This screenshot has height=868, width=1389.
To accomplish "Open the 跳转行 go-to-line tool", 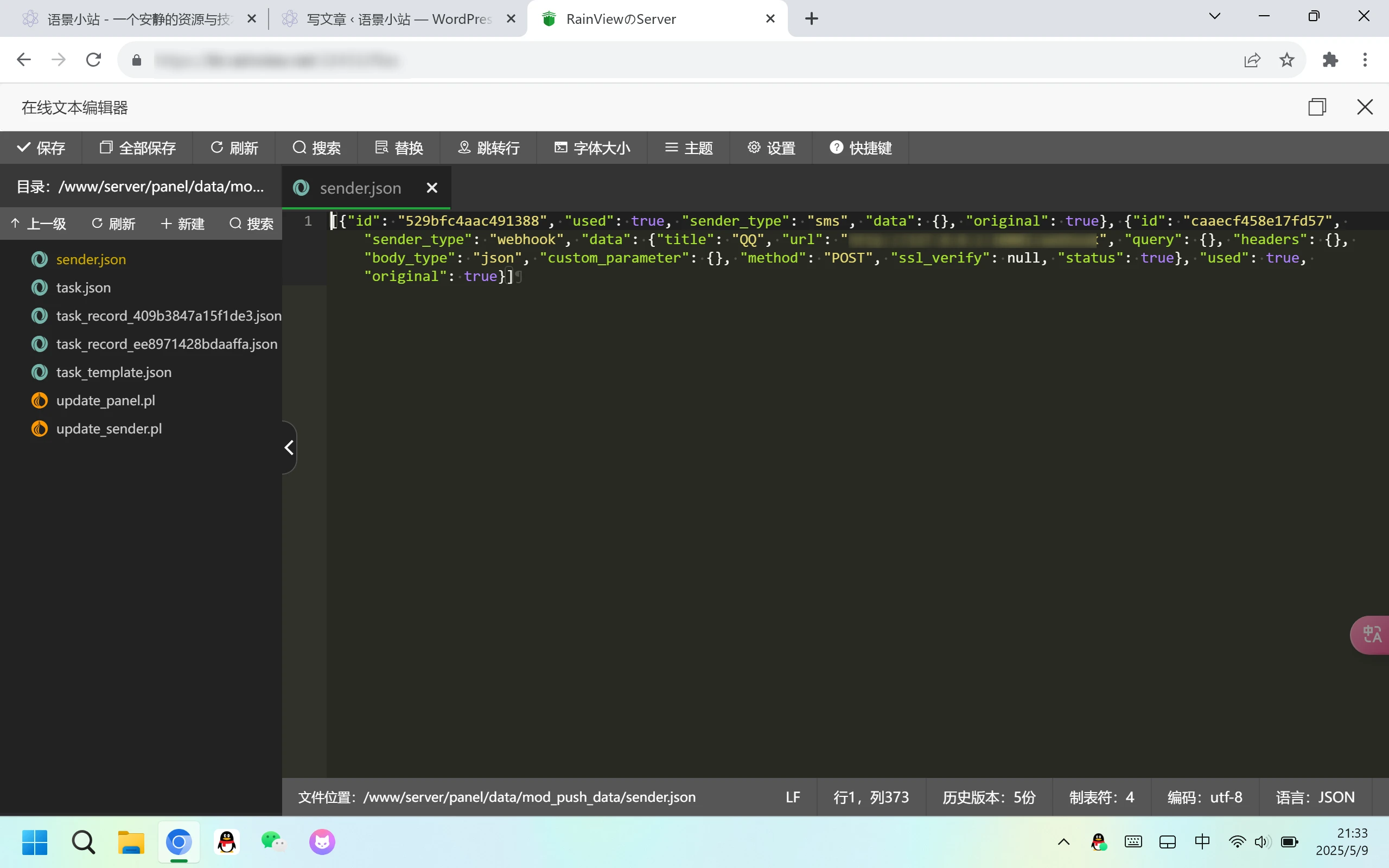I will (x=488, y=148).
